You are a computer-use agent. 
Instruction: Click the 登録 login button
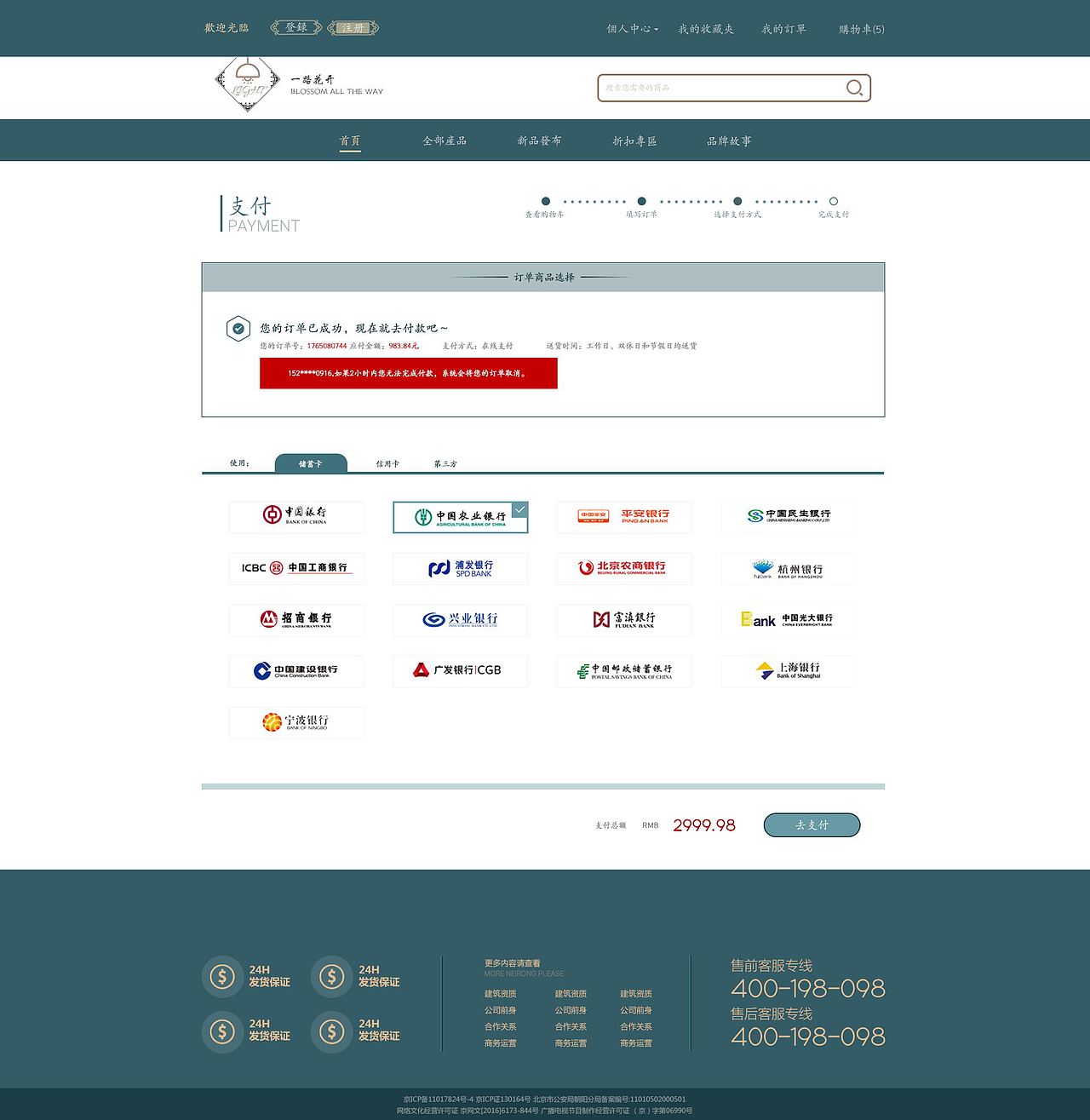click(296, 28)
